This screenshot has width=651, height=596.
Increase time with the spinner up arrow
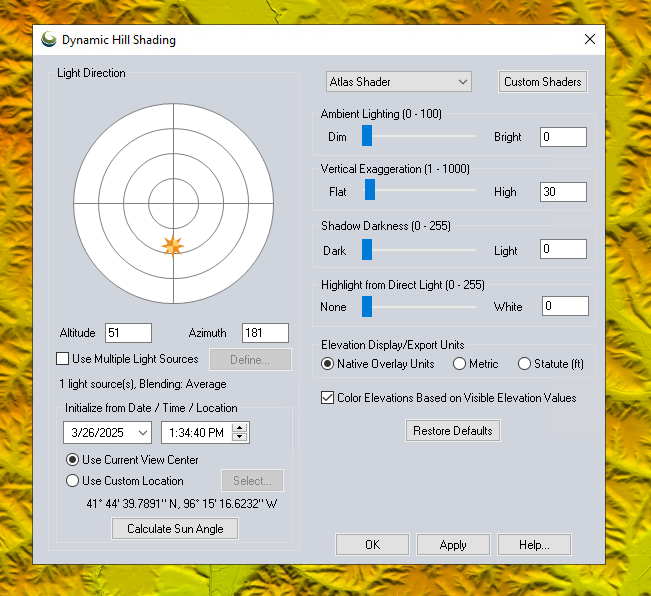pos(239,428)
